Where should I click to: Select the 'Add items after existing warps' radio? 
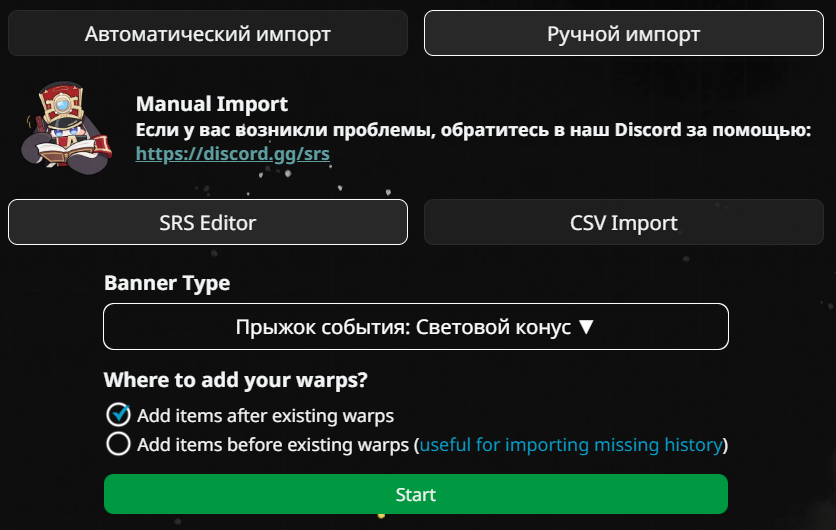(118, 415)
